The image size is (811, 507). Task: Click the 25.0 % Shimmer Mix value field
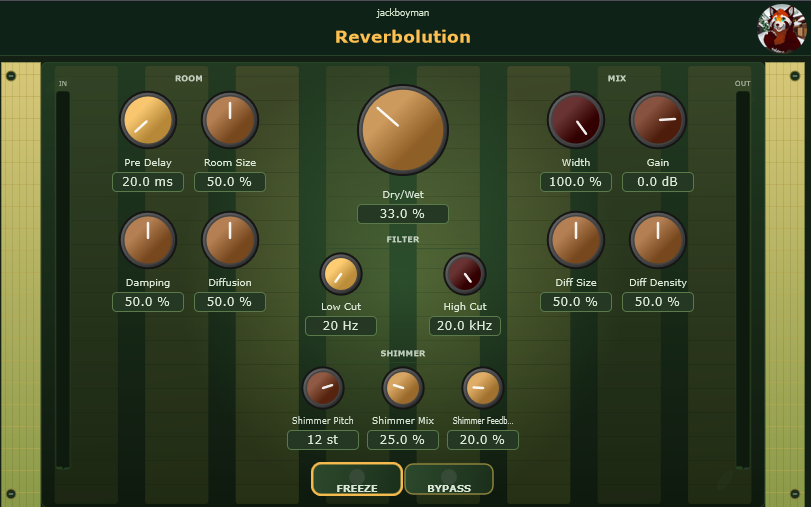click(x=403, y=440)
